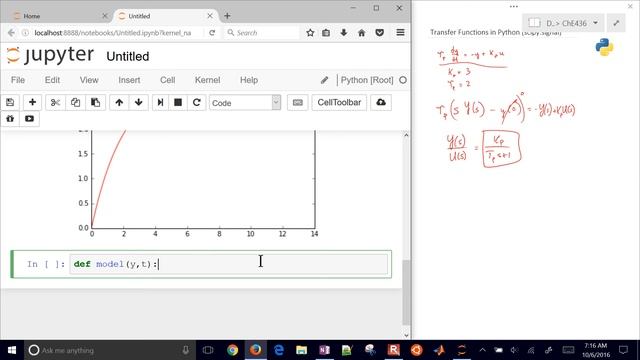The height and width of the screenshot is (360, 640).
Task: Open the Help menu
Action: pos(249,80)
